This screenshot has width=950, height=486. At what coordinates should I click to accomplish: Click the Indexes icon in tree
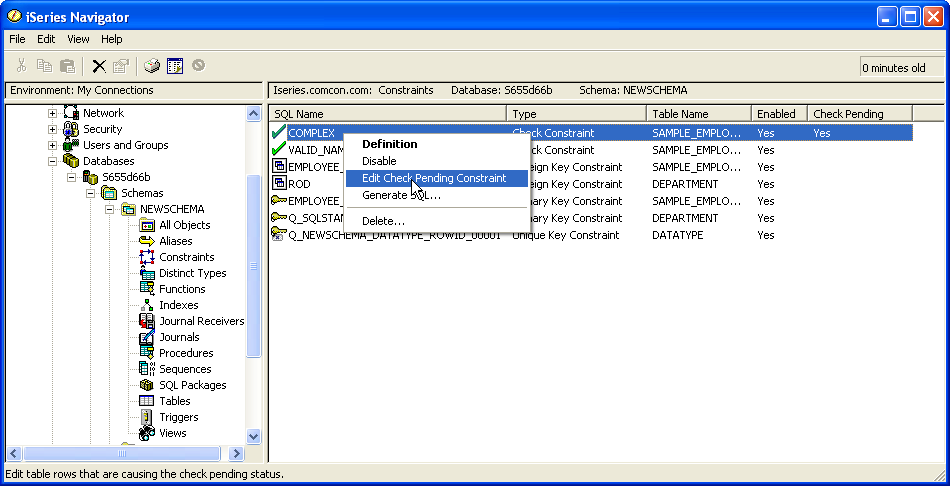pos(147,305)
